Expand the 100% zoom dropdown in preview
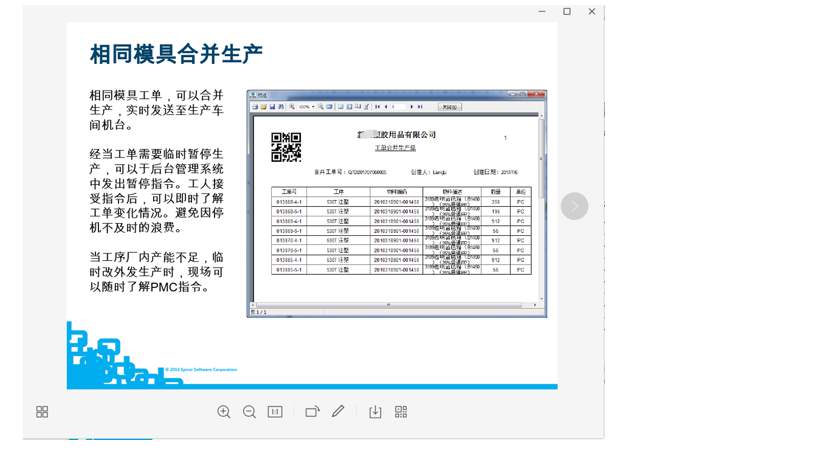The width and height of the screenshot is (833, 468). [312, 107]
